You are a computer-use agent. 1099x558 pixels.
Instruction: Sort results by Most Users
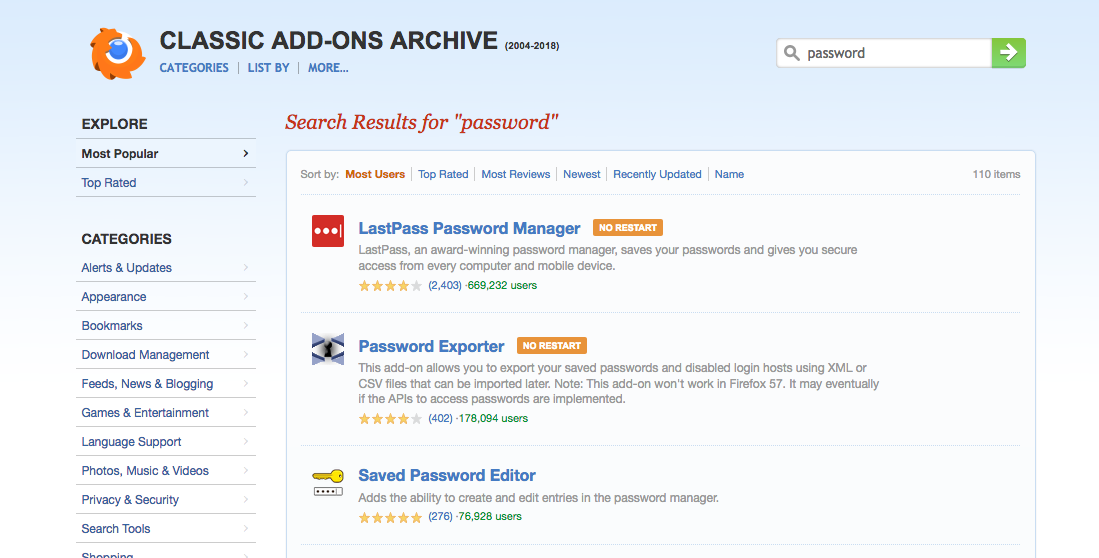(x=375, y=174)
